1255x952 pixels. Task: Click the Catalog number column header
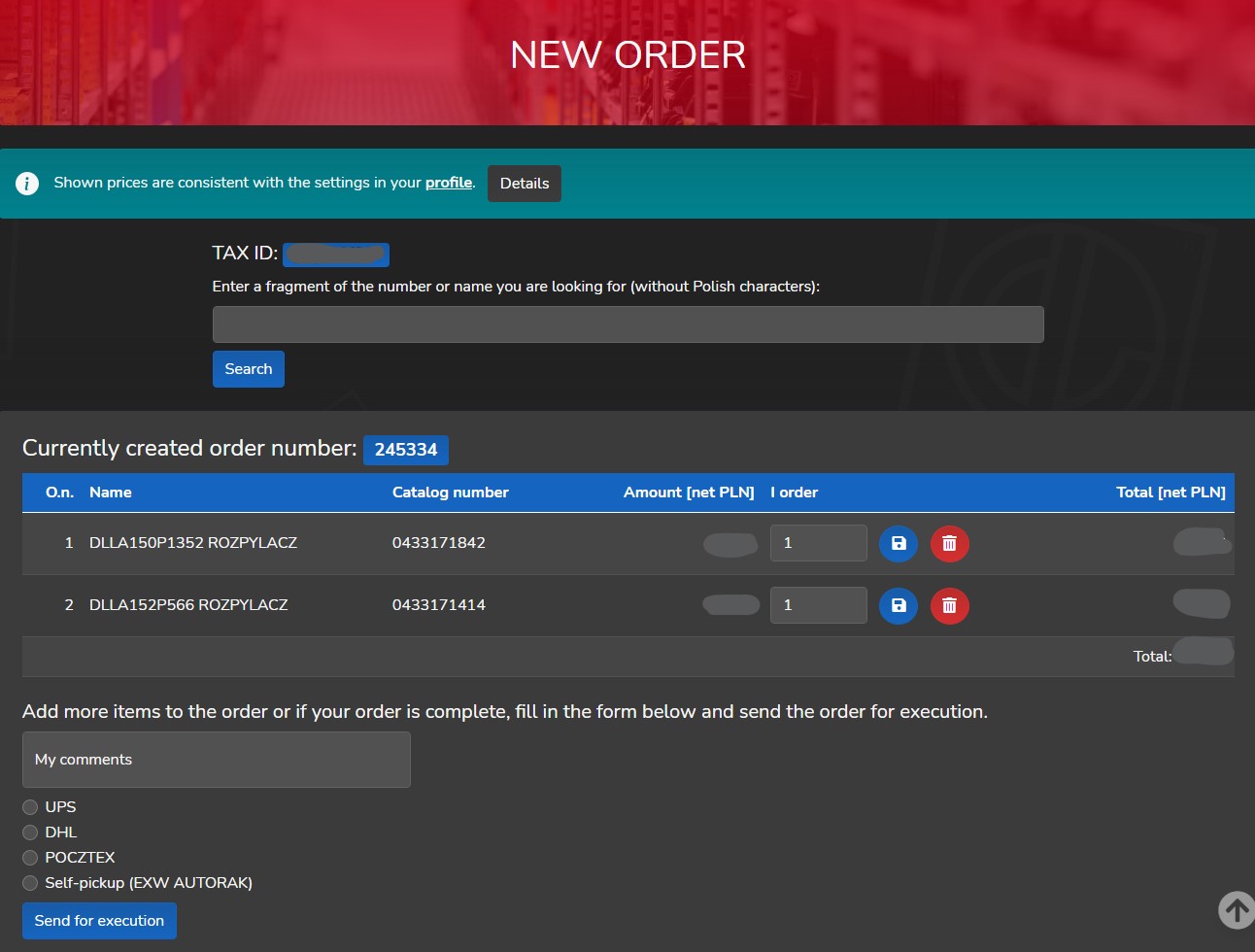tap(451, 493)
